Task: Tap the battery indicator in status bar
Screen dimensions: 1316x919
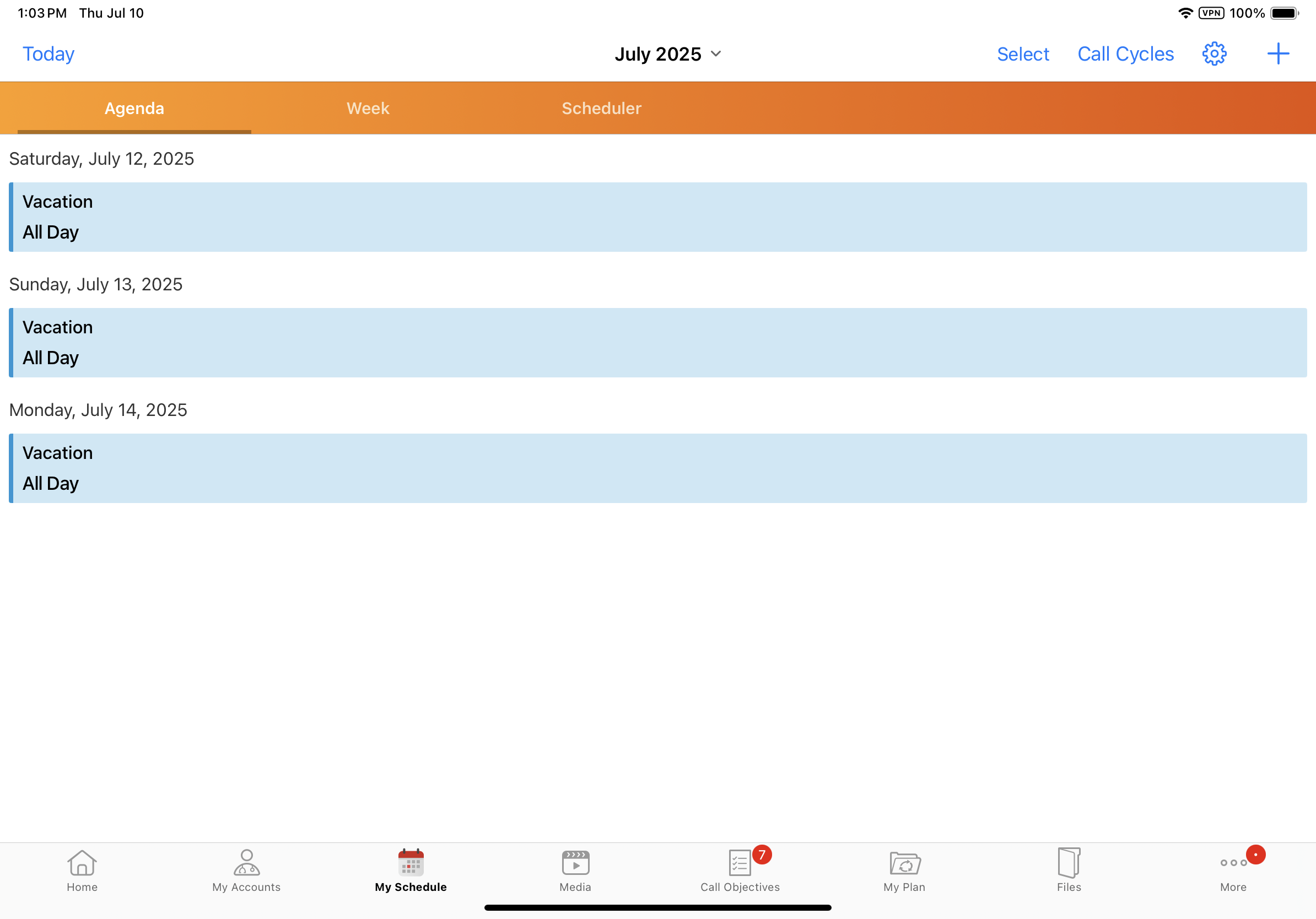Action: pos(1285,13)
